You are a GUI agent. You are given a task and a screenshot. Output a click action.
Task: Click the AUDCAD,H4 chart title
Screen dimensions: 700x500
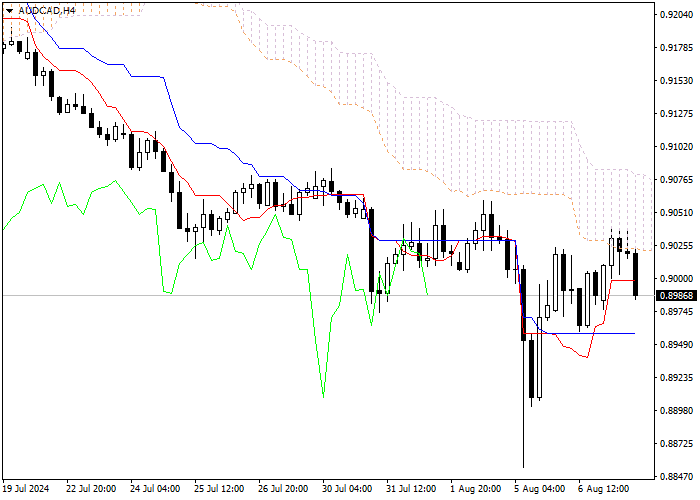coord(47,10)
